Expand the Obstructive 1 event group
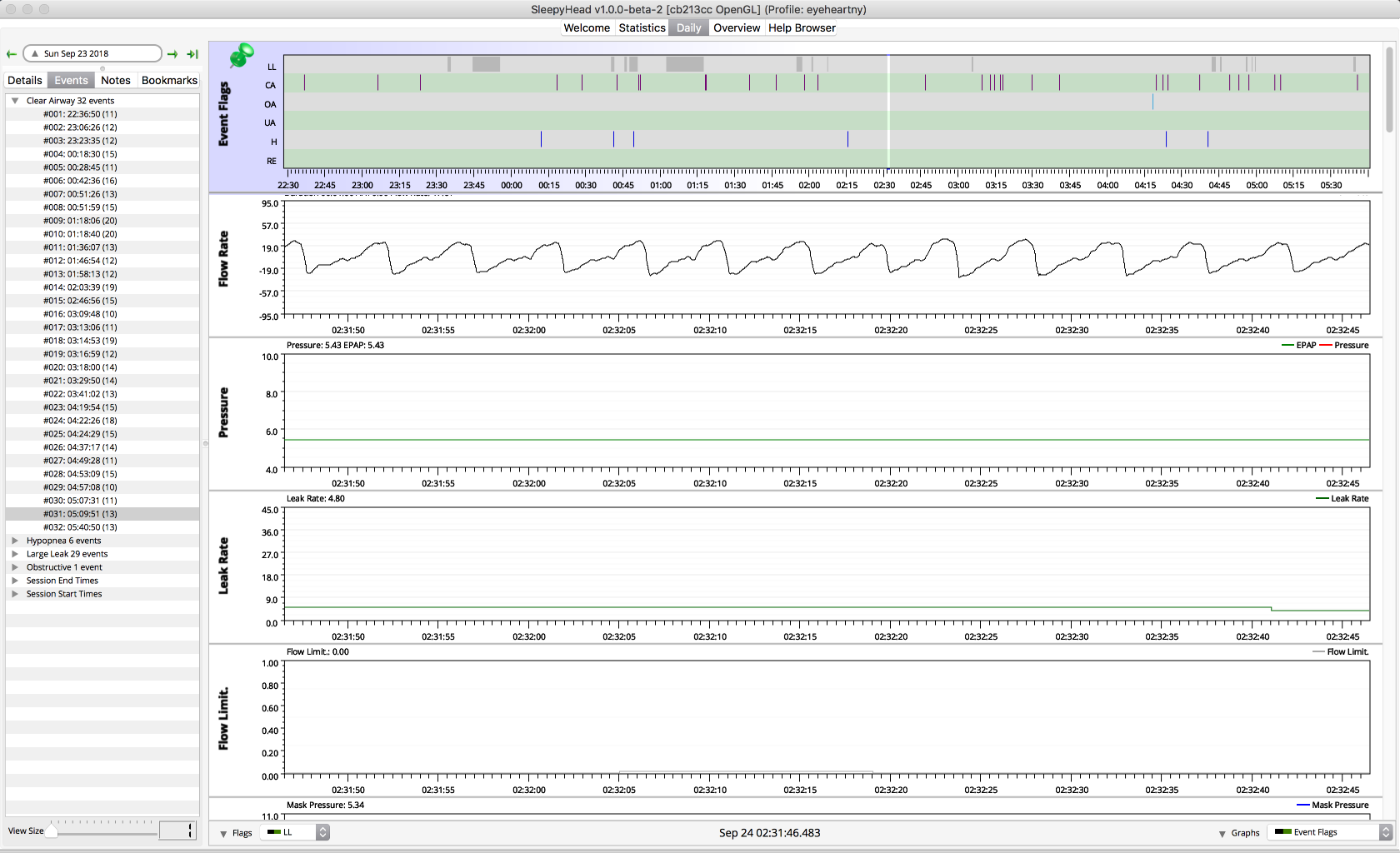 15,567
